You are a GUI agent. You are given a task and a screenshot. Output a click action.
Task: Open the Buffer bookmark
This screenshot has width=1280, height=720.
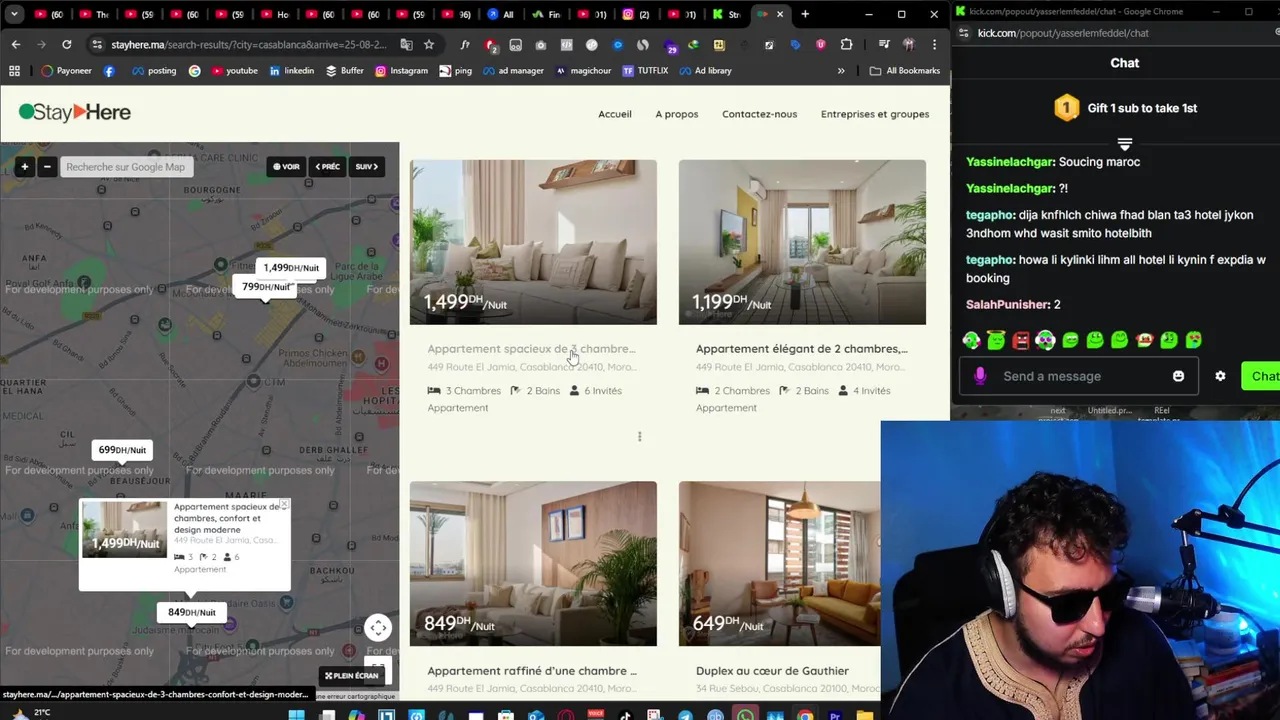pyautogui.click(x=344, y=71)
